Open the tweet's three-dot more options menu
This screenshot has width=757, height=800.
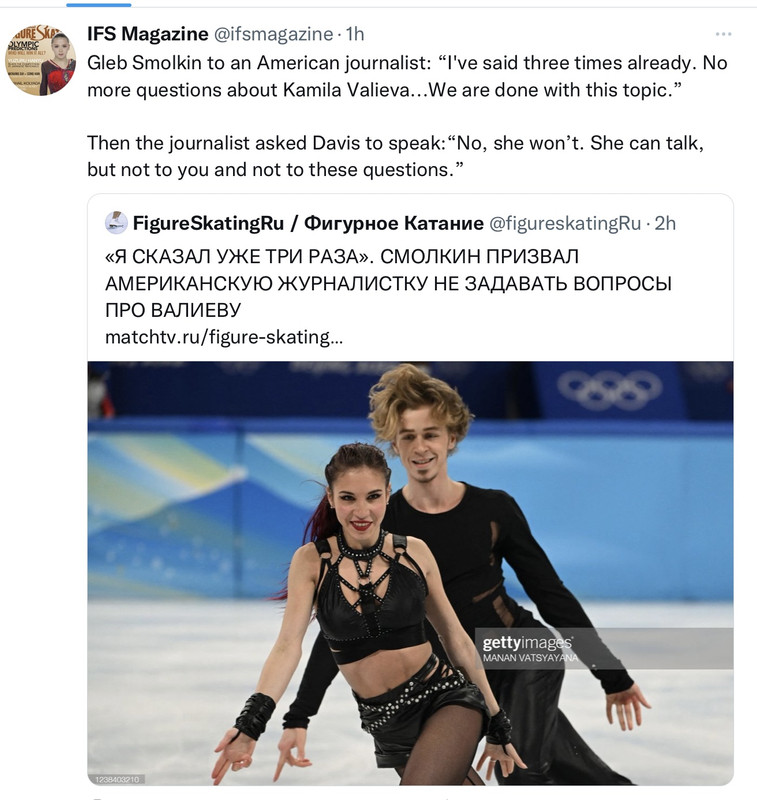click(x=723, y=34)
